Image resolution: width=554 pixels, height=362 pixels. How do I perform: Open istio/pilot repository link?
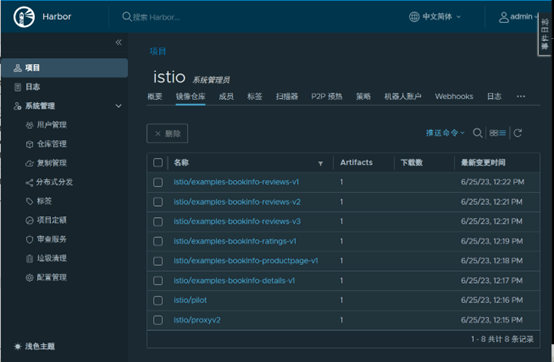coord(190,300)
